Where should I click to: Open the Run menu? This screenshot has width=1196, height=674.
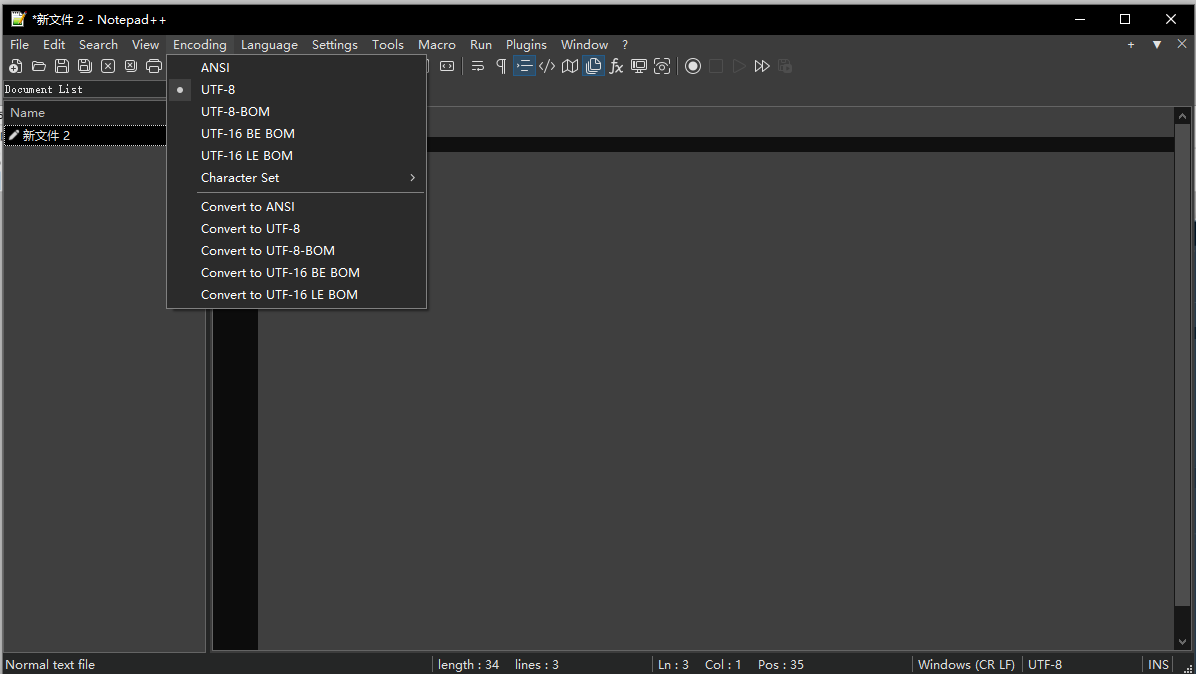point(481,44)
